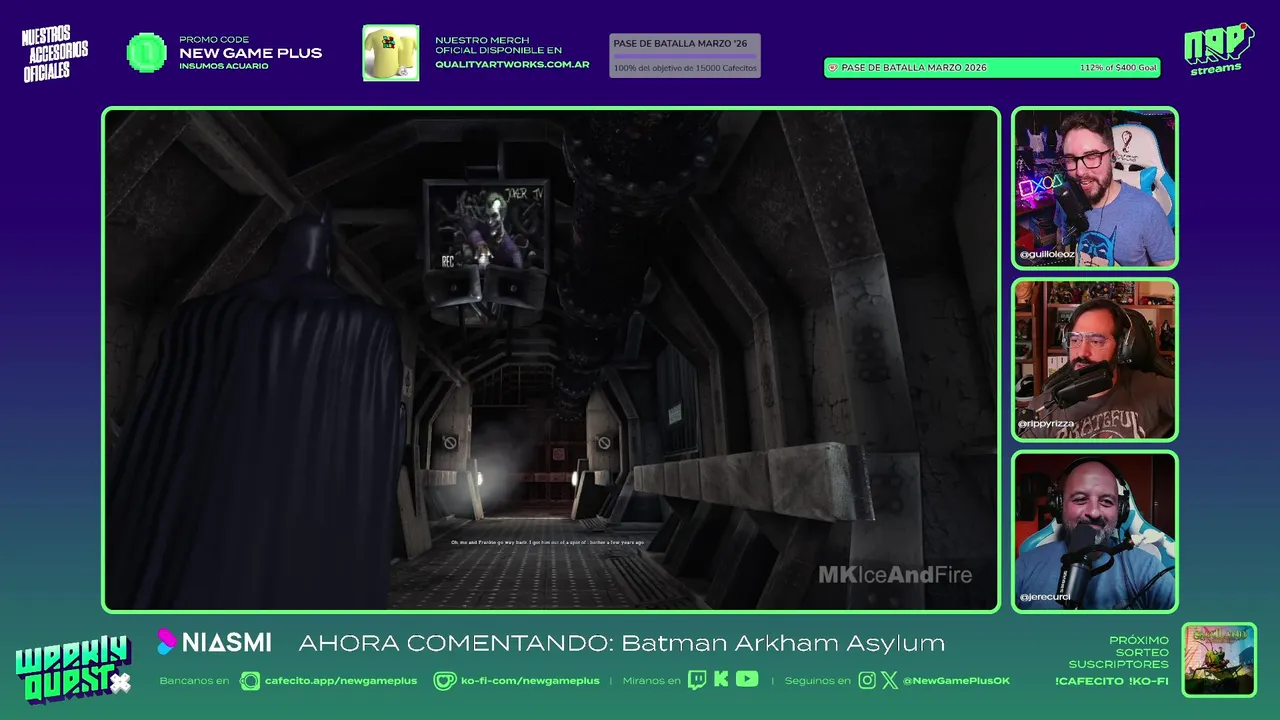The image size is (1280, 720).
Task: Click the NEW GAME PLUS promo code text
Action: pyautogui.click(x=251, y=53)
